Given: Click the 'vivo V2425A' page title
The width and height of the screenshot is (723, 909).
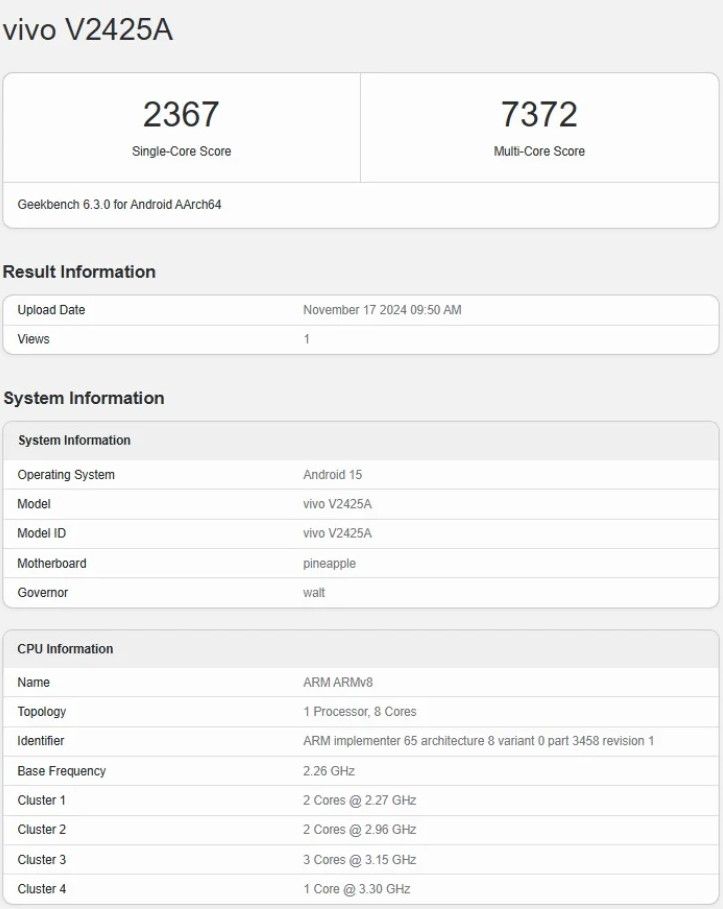Looking at the screenshot, I should click(x=88, y=29).
